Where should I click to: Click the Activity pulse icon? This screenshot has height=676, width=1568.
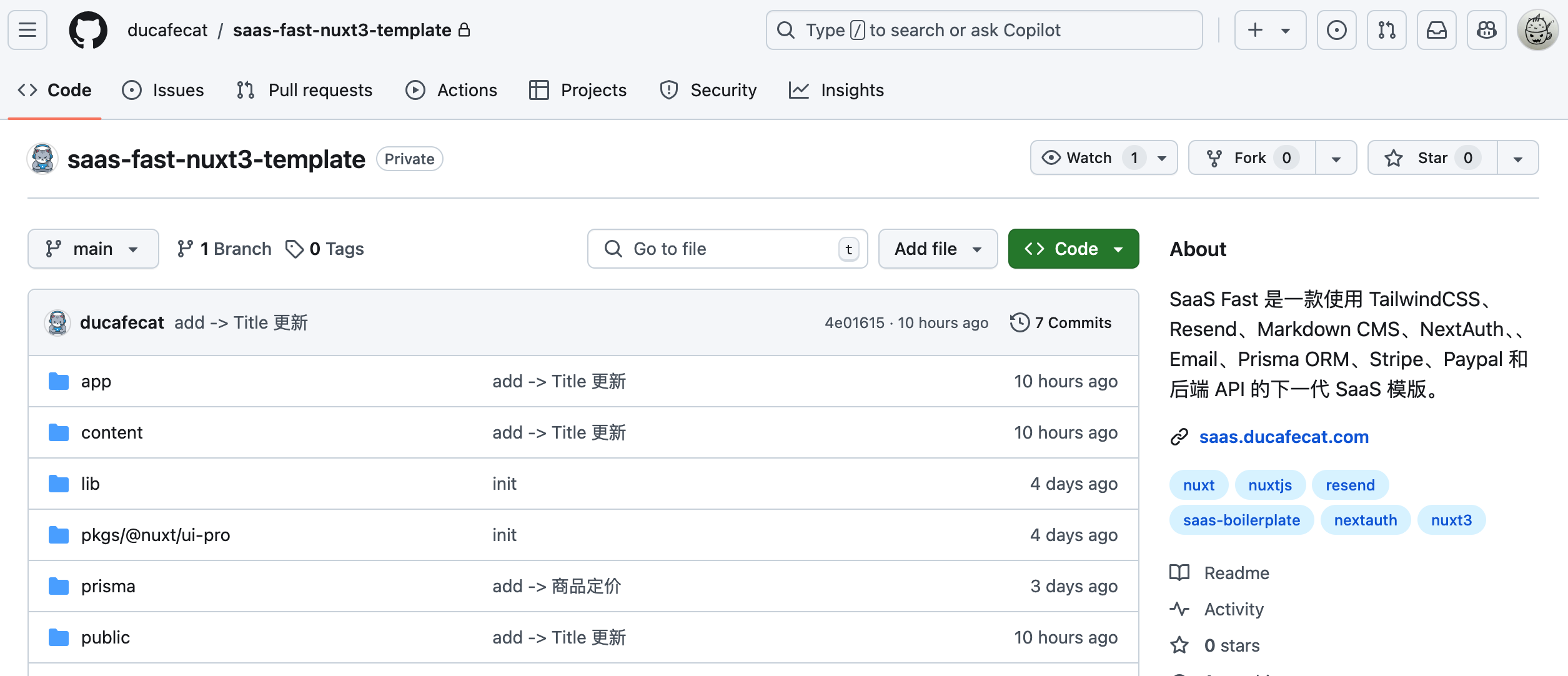tap(1179, 609)
